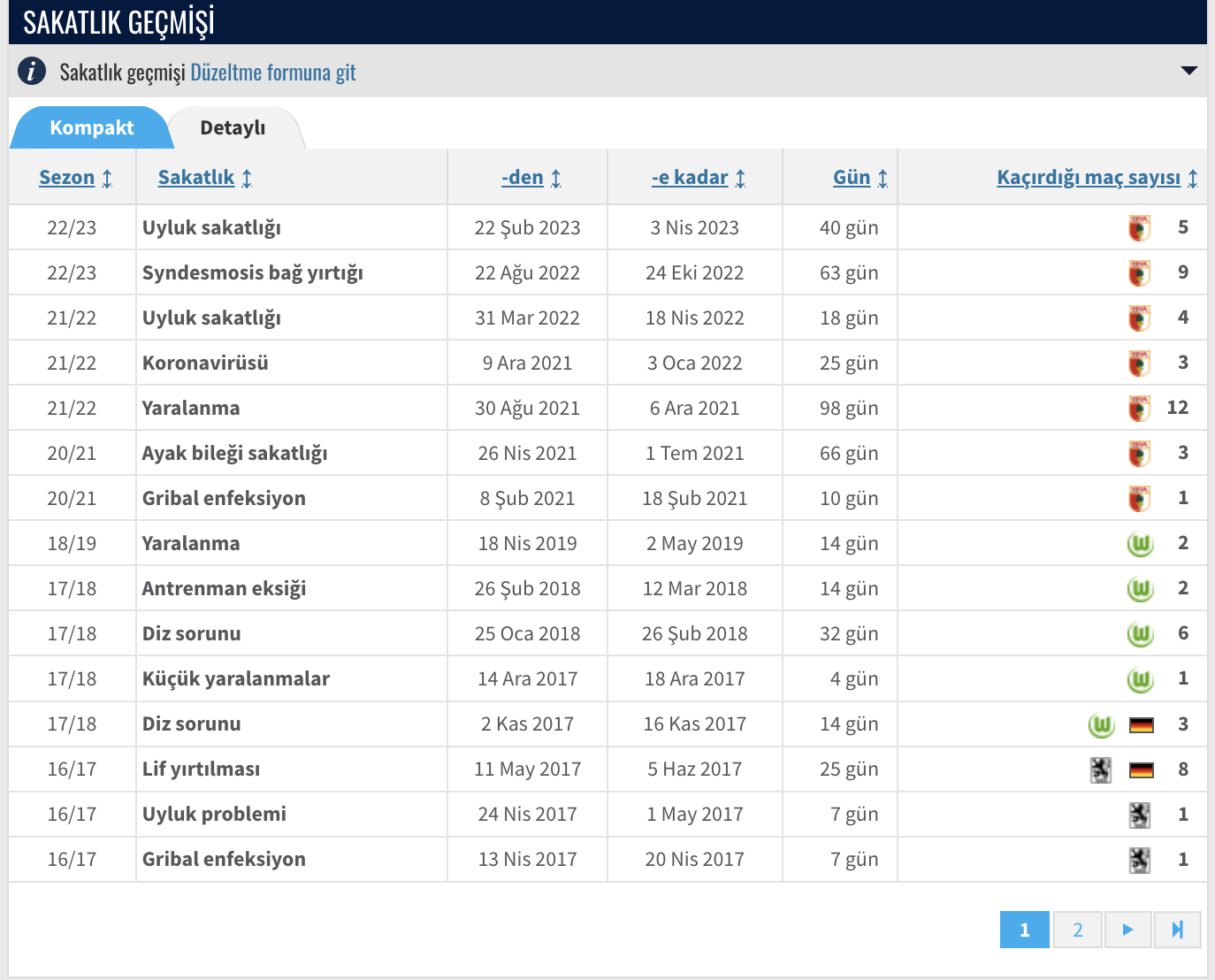1215x980 pixels.
Task: Sort by Kaçırdığı maç sayısı column
Action: point(1097,178)
